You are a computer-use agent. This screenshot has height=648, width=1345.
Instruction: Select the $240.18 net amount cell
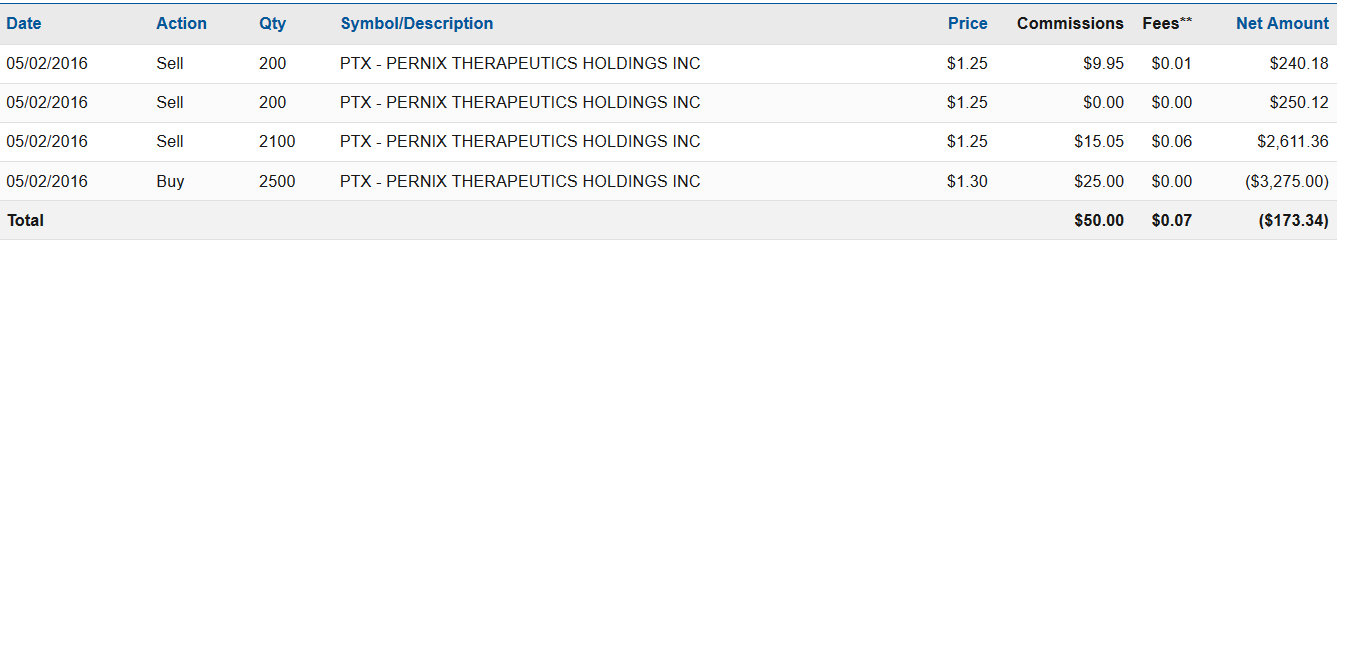(1298, 63)
